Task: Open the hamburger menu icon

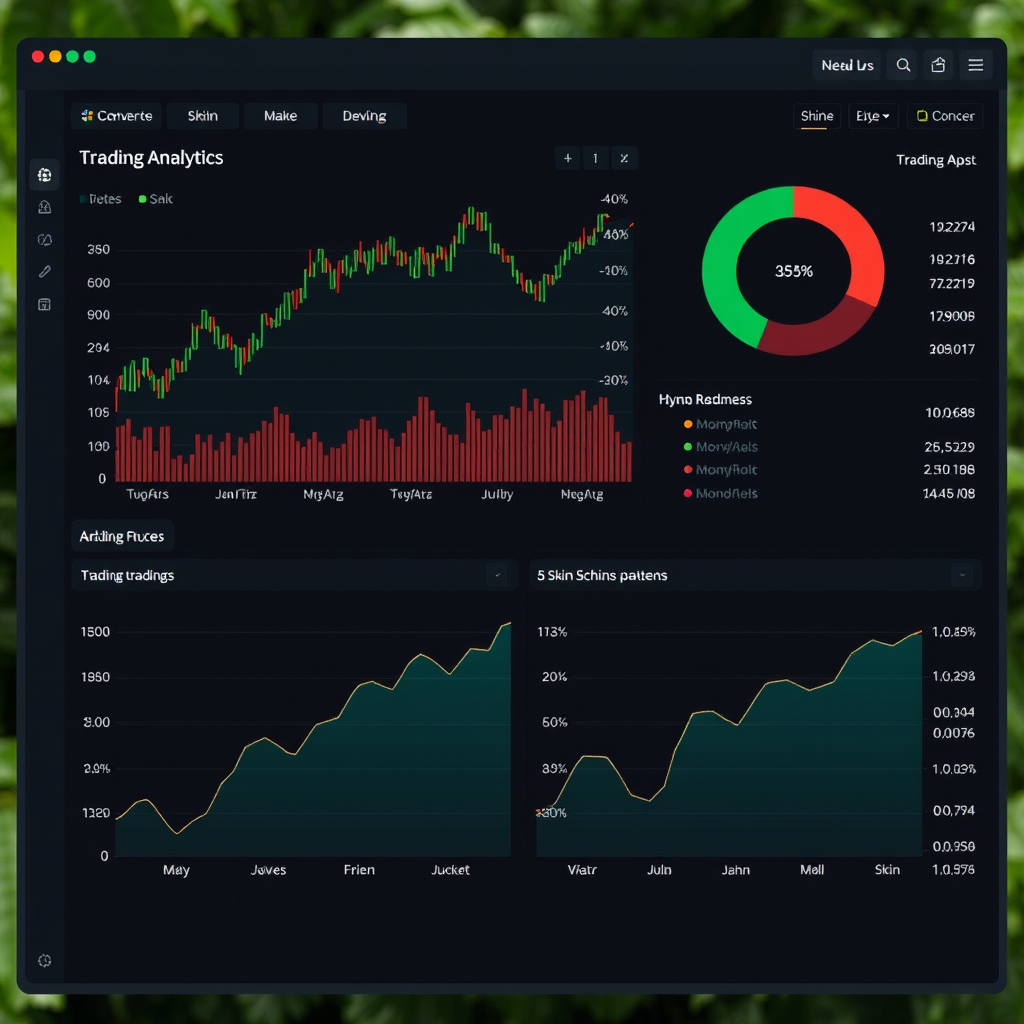Action: click(x=976, y=65)
